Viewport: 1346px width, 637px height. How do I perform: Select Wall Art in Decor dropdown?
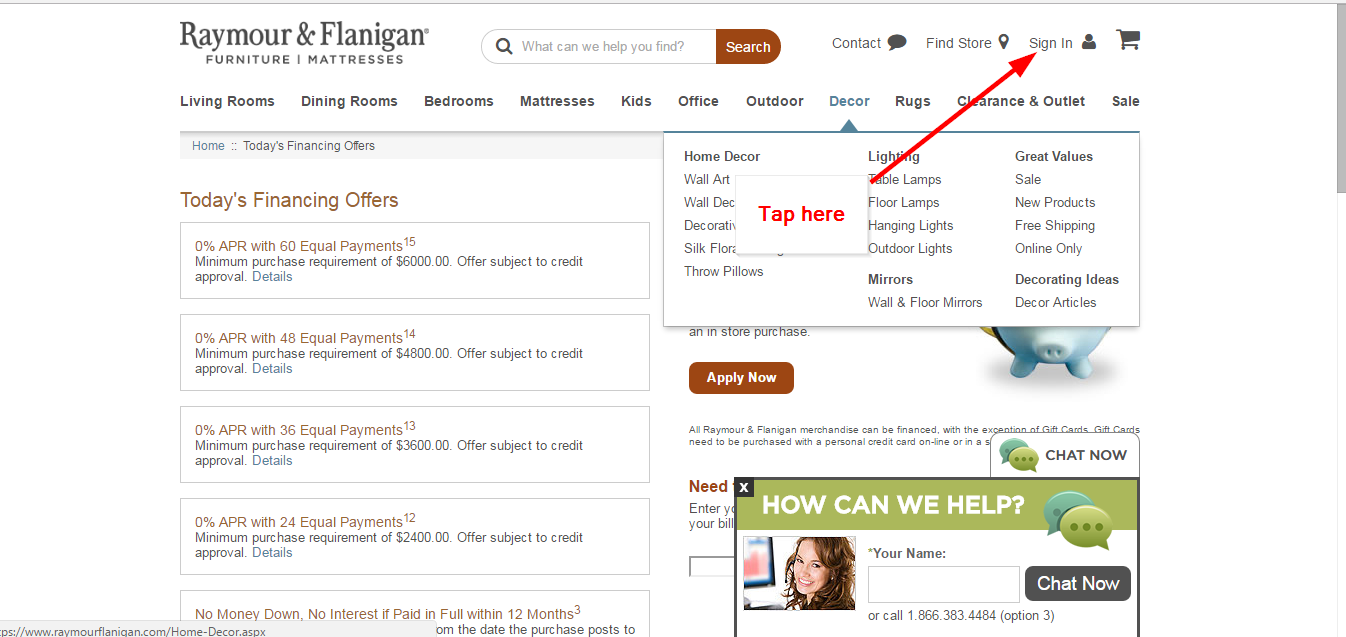[707, 179]
